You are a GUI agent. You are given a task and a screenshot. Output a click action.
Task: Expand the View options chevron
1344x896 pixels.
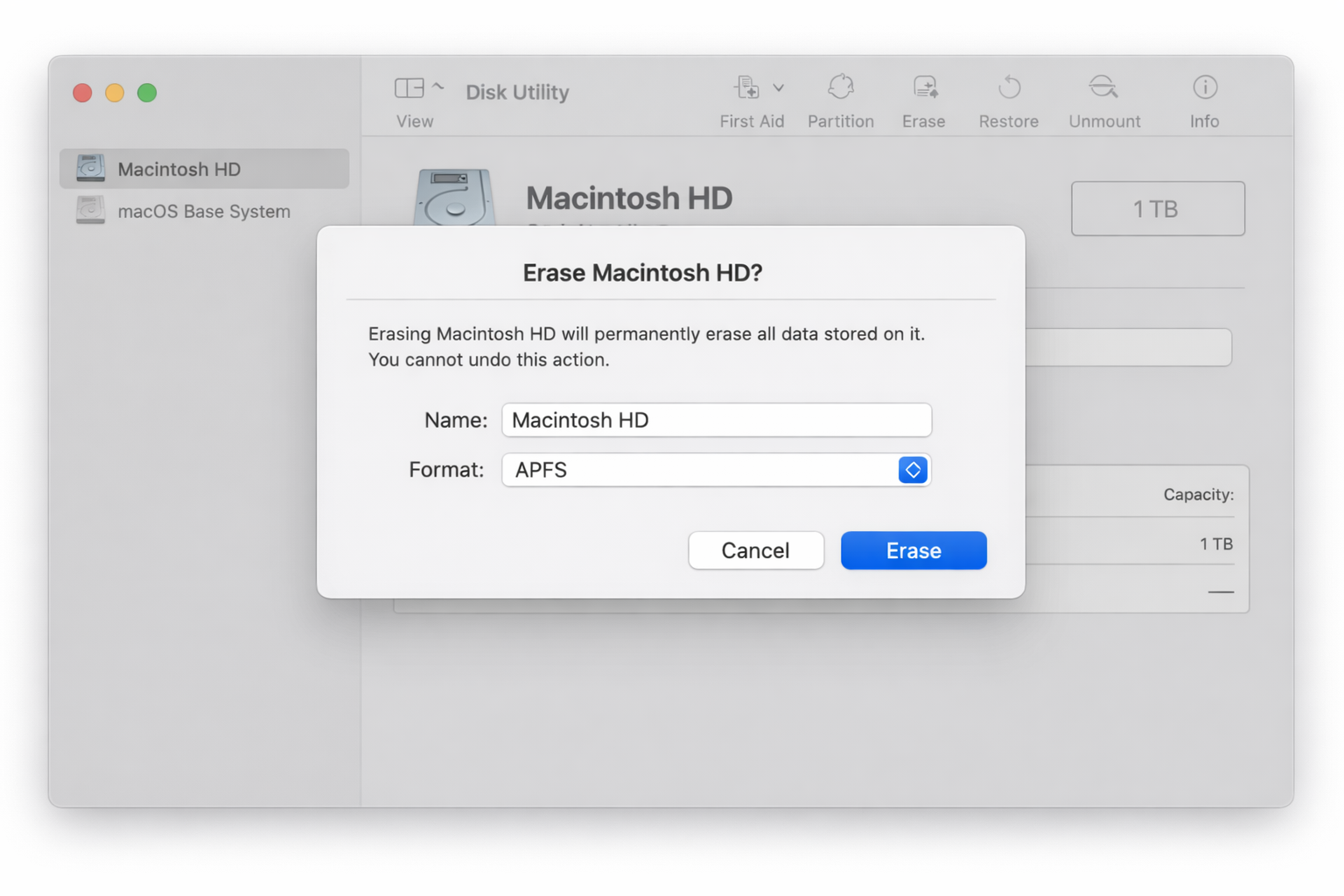coord(438,86)
